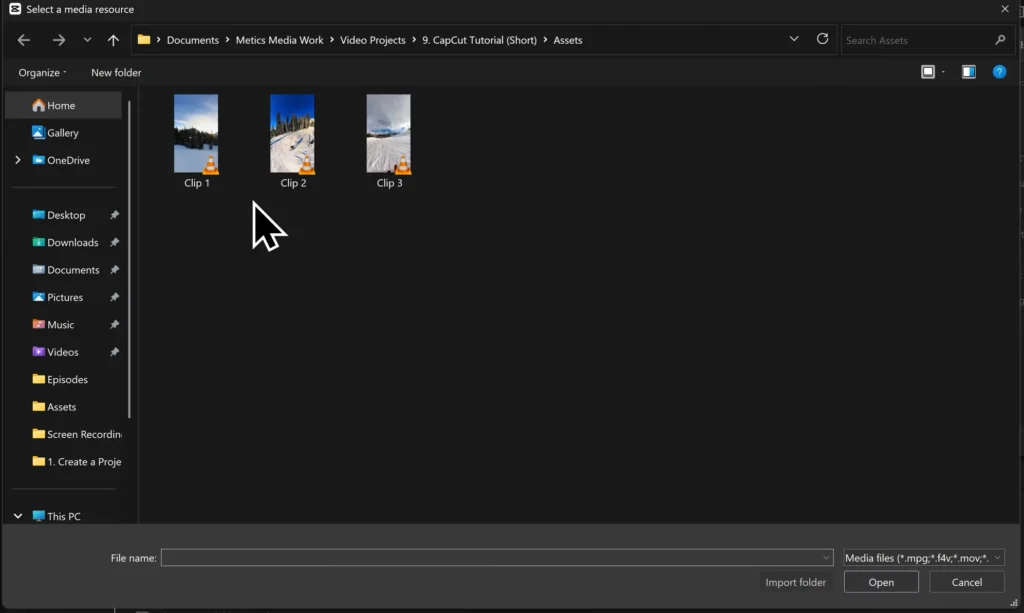Image resolution: width=1024 pixels, height=613 pixels.
Task: Click the Import folder button
Action: [x=795, y=582]
